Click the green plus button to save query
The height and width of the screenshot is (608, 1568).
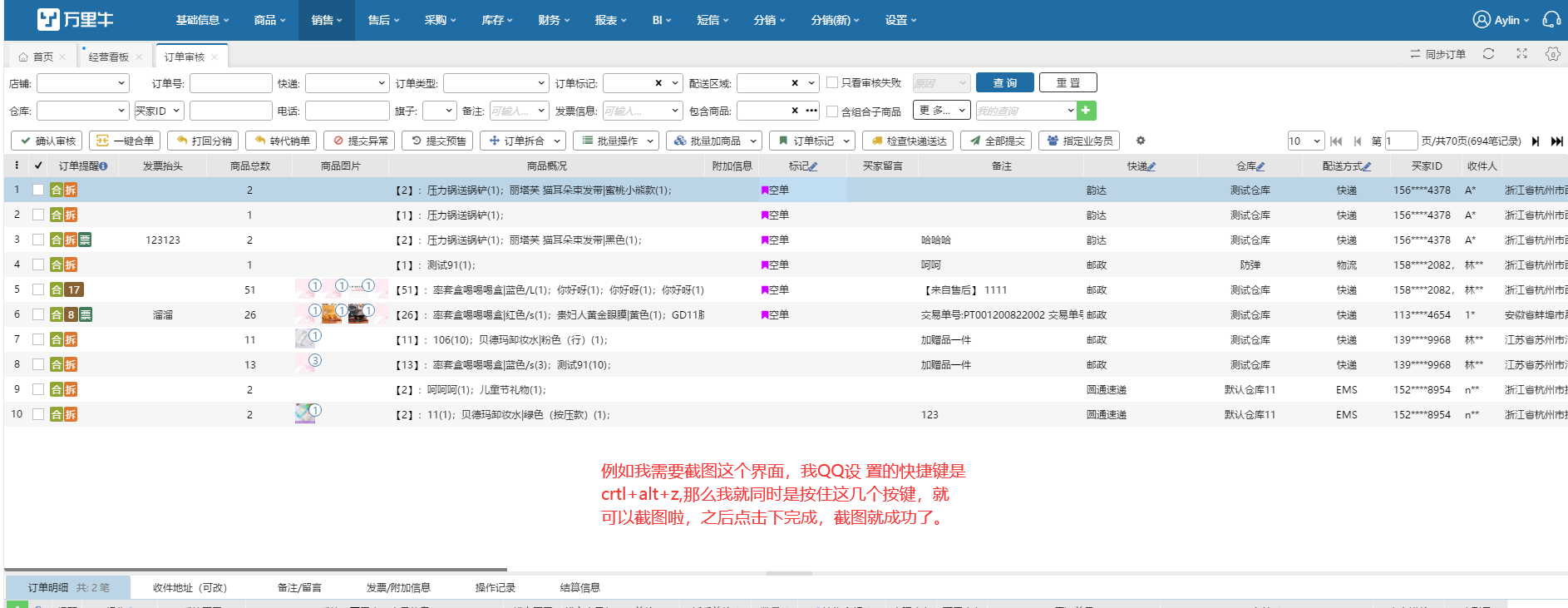pyautogui.click(x=1087, y=111)
